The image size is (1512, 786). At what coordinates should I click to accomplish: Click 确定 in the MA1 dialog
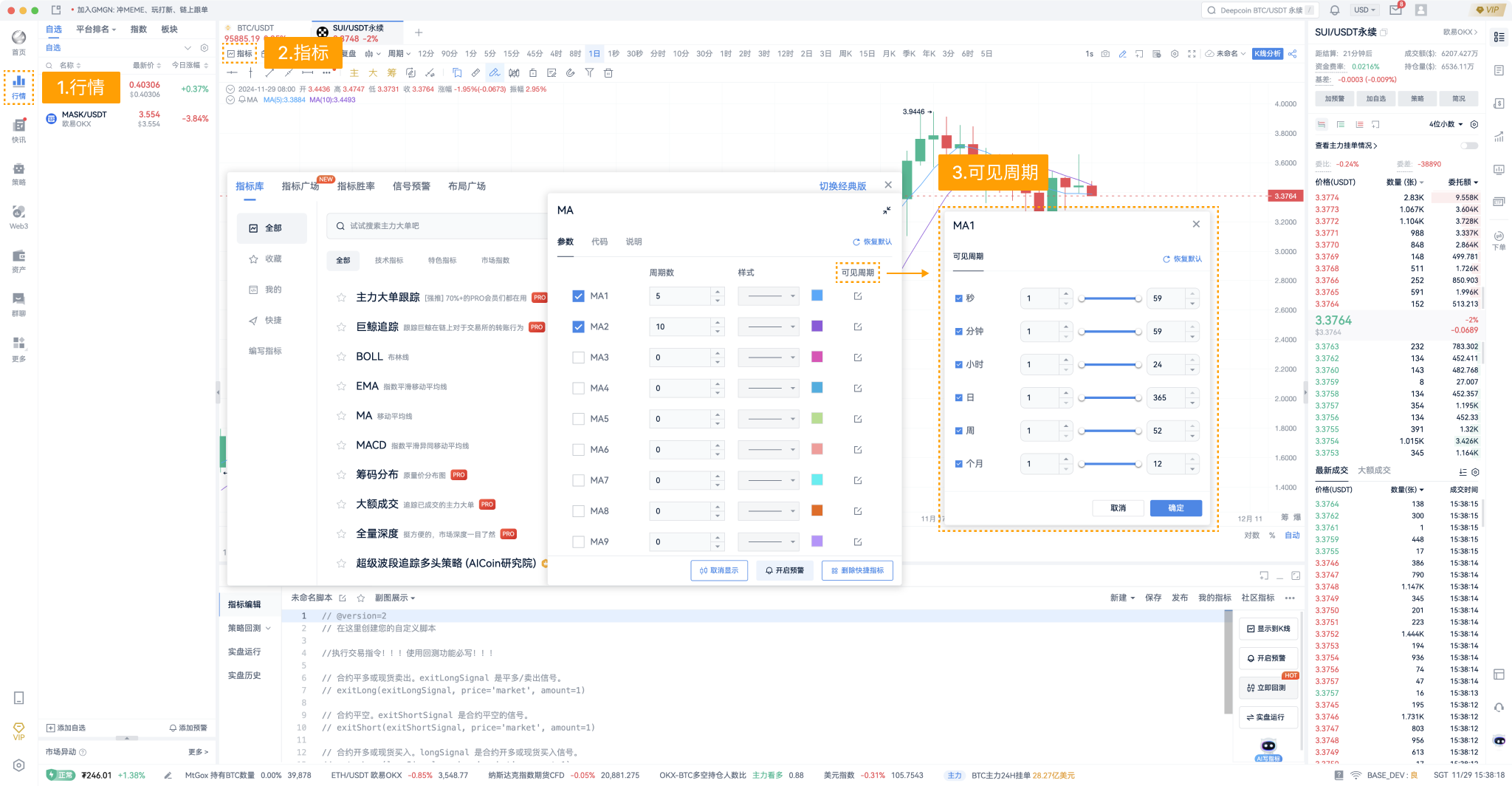[1176, 508]
